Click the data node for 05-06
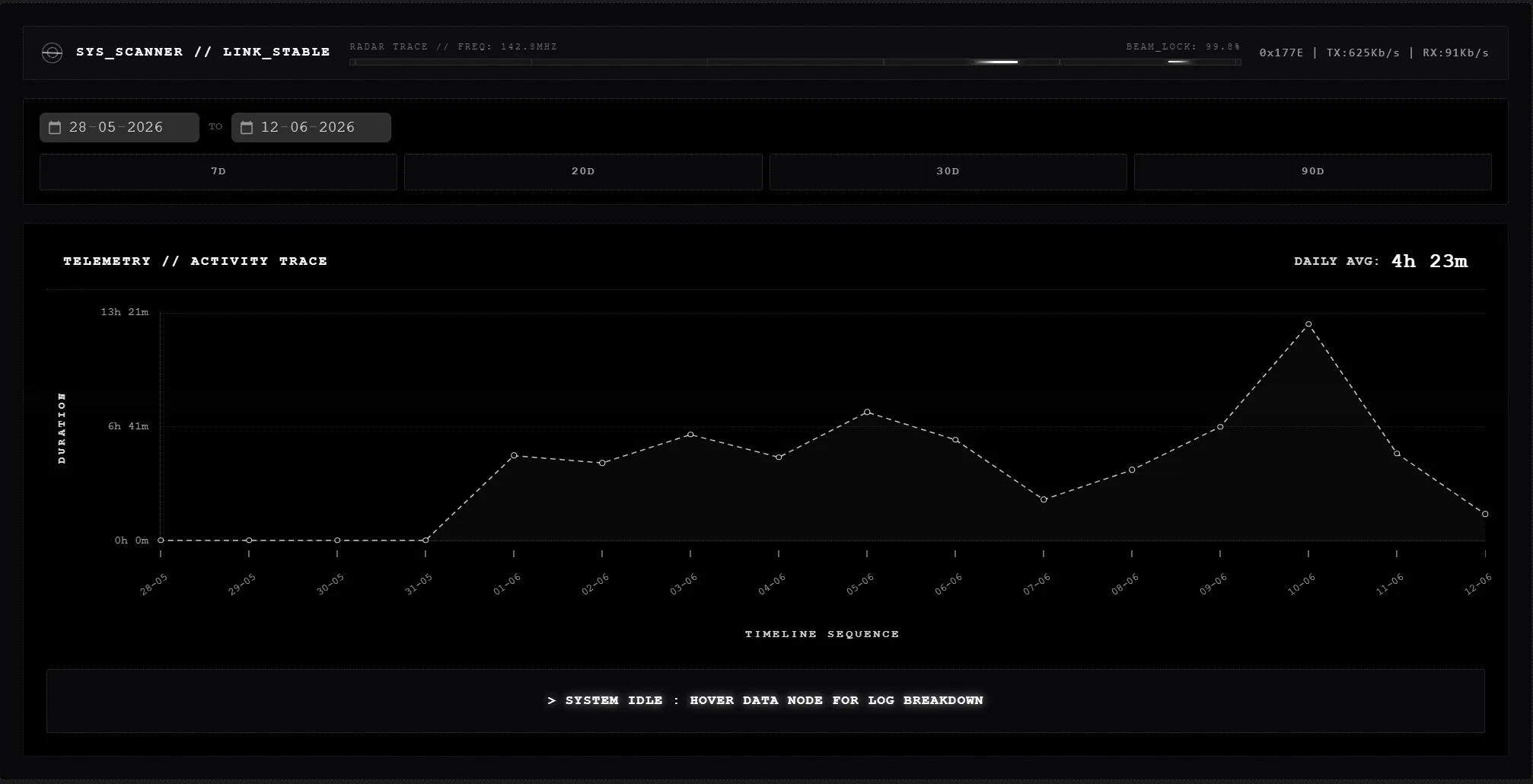This screenshot has width=1533, height=784. pyautogui.click(x=867, y=412)
